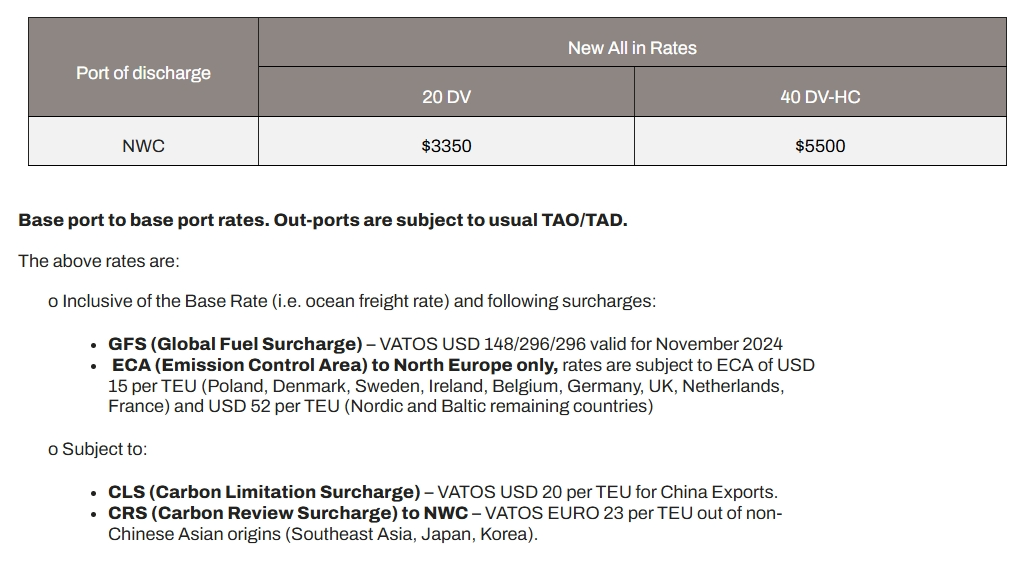The width and height of the screenshot is (1030, 562).
Task: Click the $3350 rate cell
Action: click(x=446, y=146)
